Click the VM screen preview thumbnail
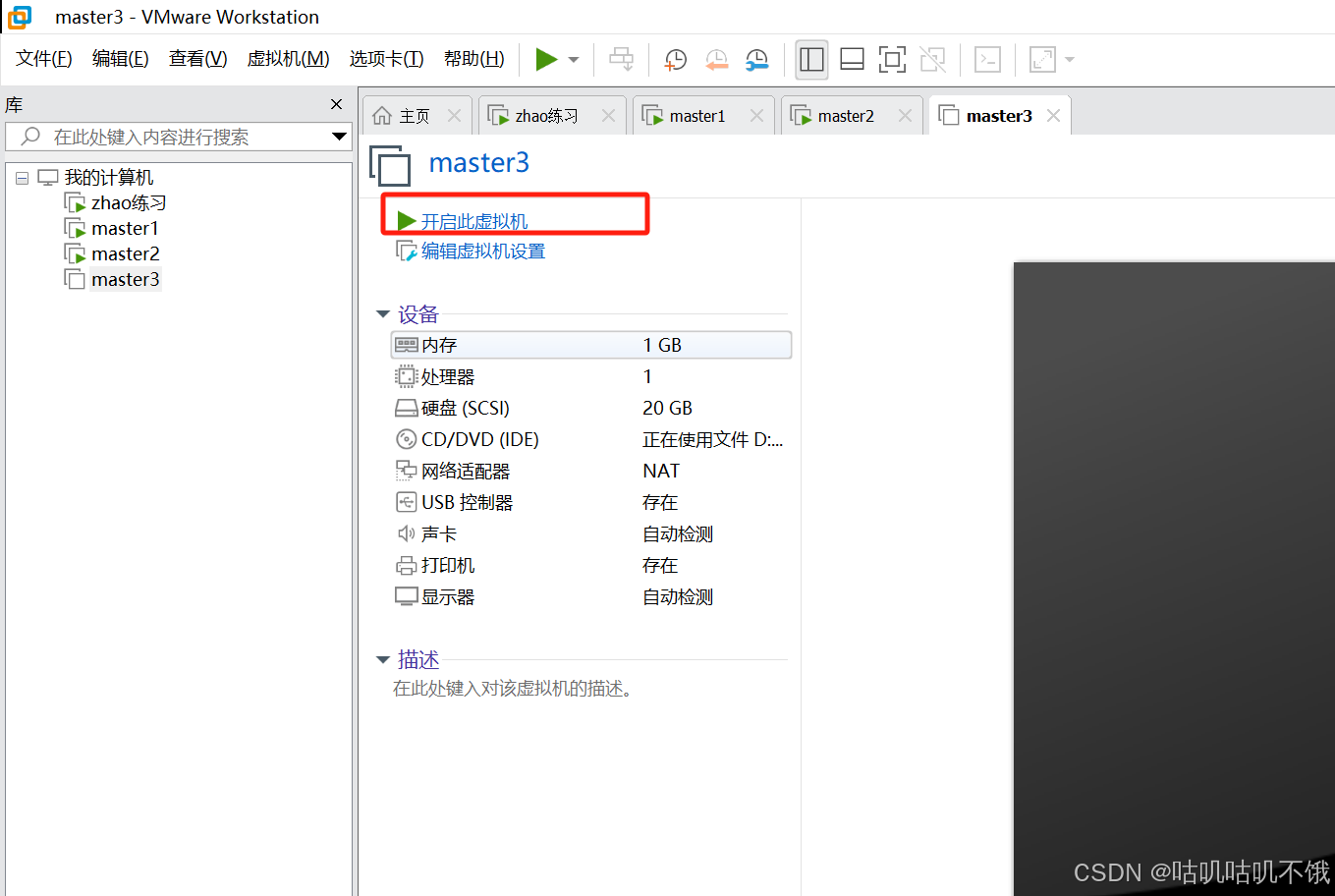The height and width of the screenshot is (896, 1335). [x=1174, y=579]
